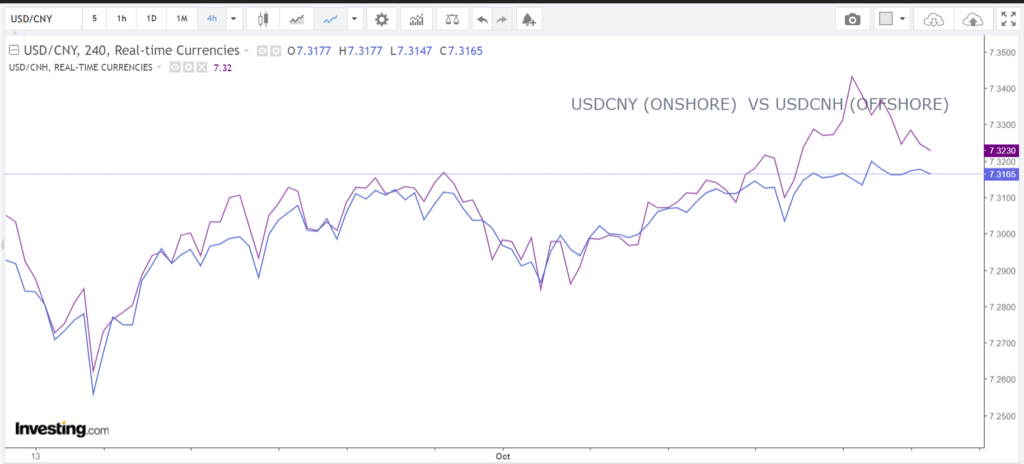Screen dimensions: 1024x464
Task: Select the 1h timeframe
Action: (x=121, y=19)
